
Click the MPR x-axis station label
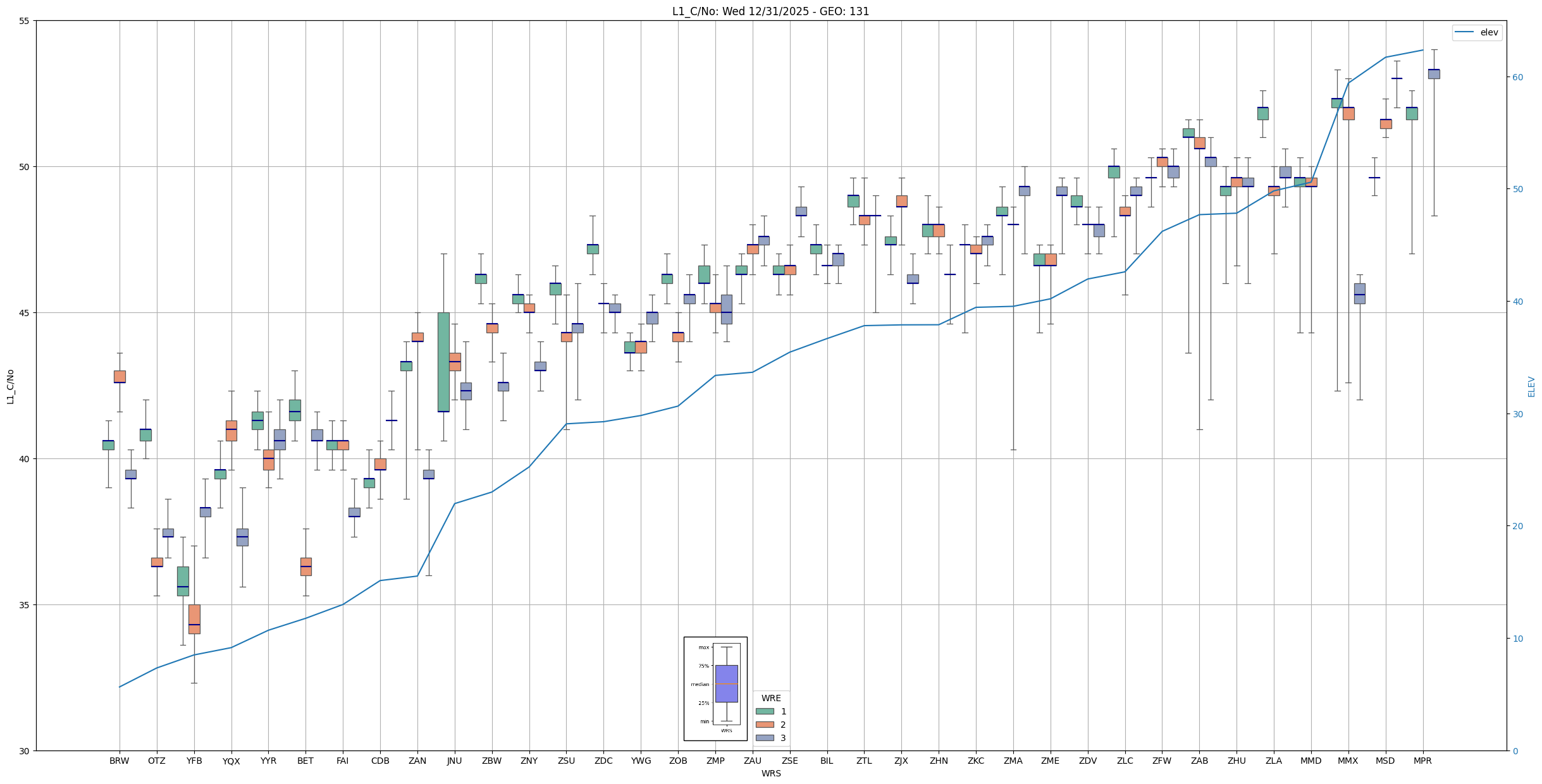coord(1422,761)
